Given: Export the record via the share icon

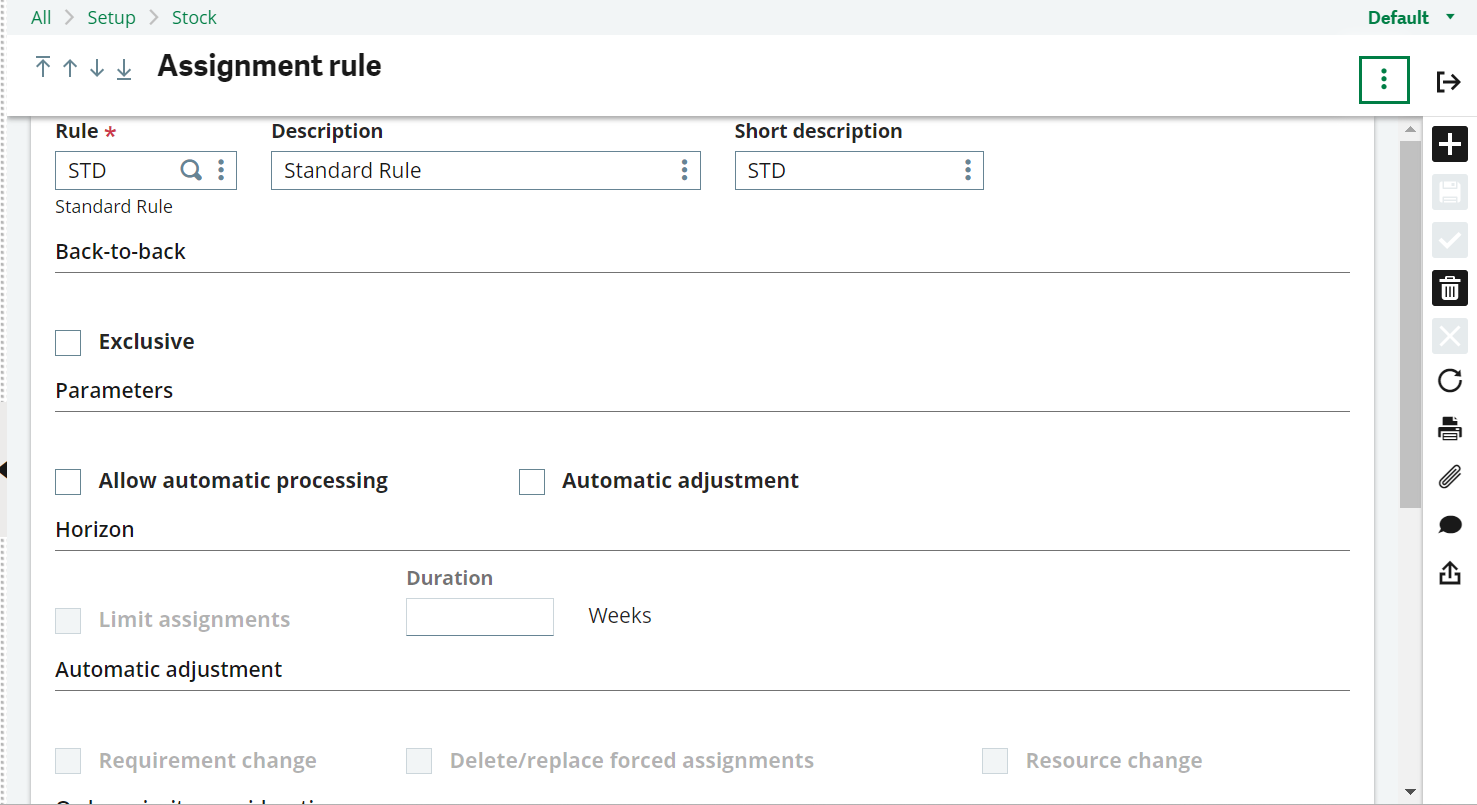Looking at the screenshot, I should 1449,572.
